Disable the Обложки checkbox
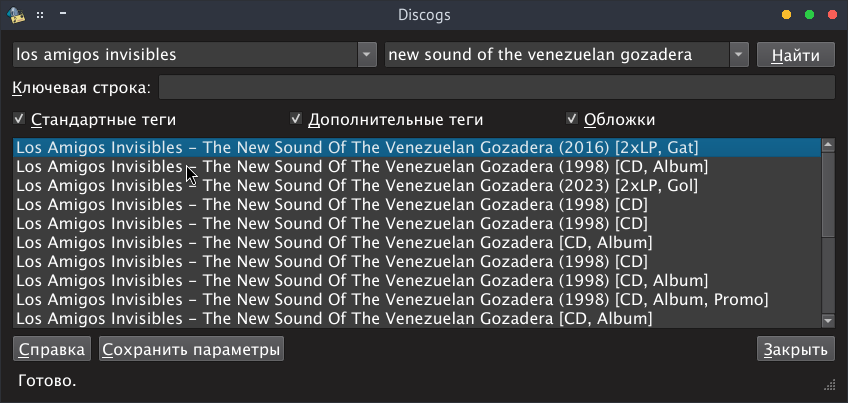The height and width of the screenshot is (403, 848). 572,118
